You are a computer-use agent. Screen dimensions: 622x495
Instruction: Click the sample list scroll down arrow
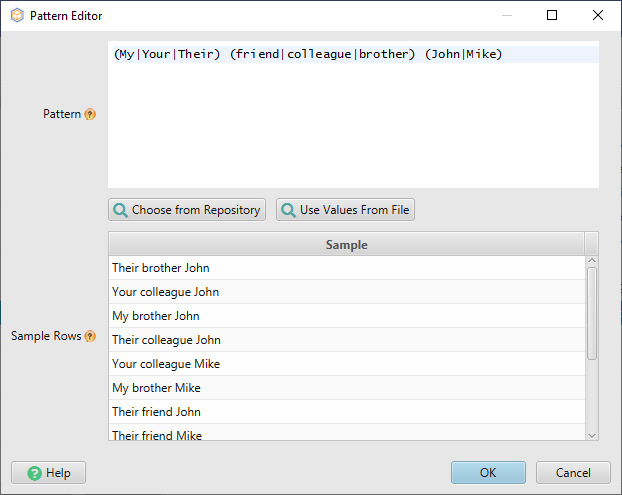point(592,434)
